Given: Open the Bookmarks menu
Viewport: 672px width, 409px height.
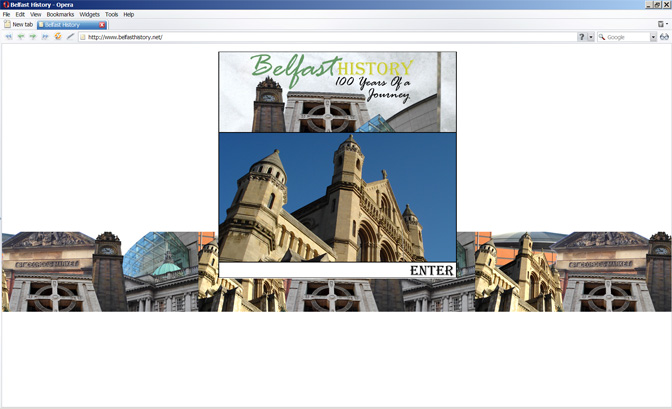Looking at the screenshot, I should pyautogui.click(x=60, y=15).
